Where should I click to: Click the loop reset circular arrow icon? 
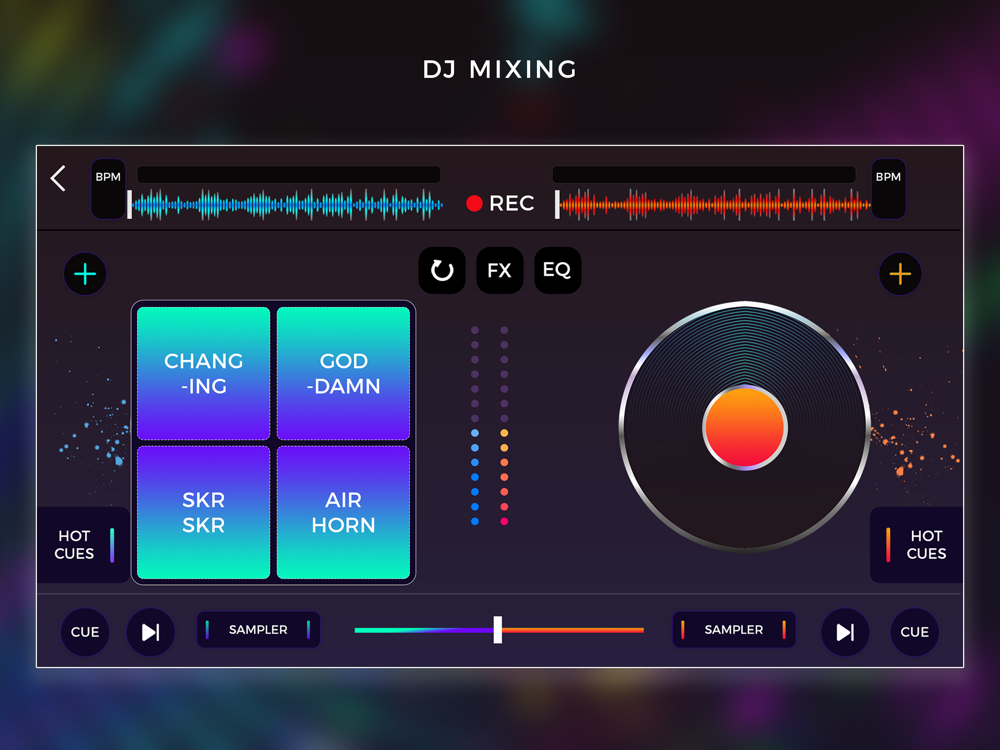[x=442, y=270]
